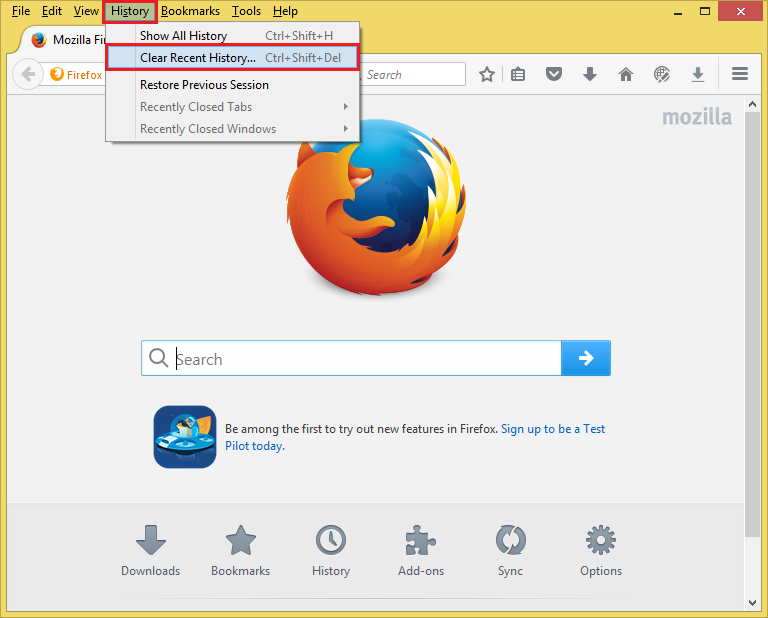Select Restore Previous Session
The width and height of the screenshot is (768, 618).
[x=233, y=85]
